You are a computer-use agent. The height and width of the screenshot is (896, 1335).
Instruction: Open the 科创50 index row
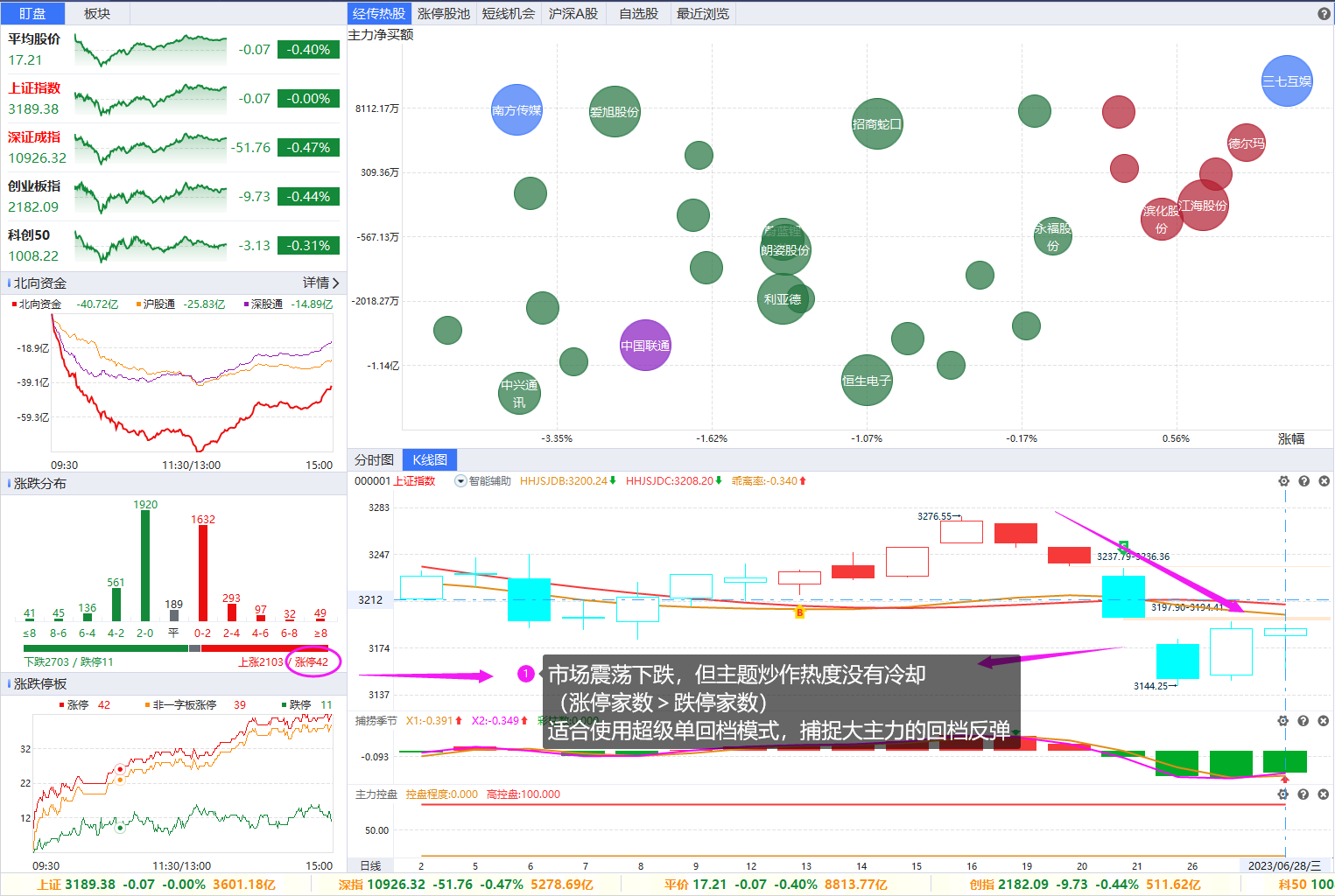[x=173, y=246]
